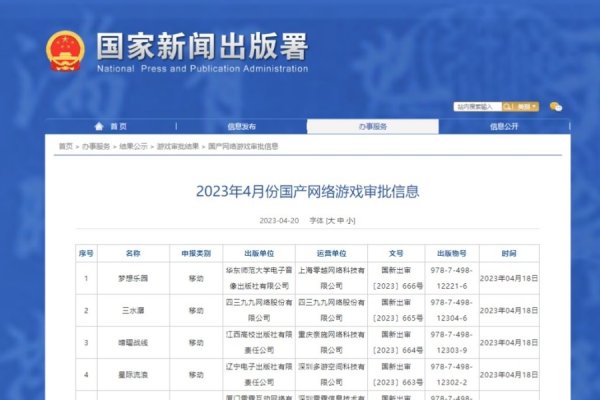Set font size to 中
The image size is (600, 400).
click(341, 220)
